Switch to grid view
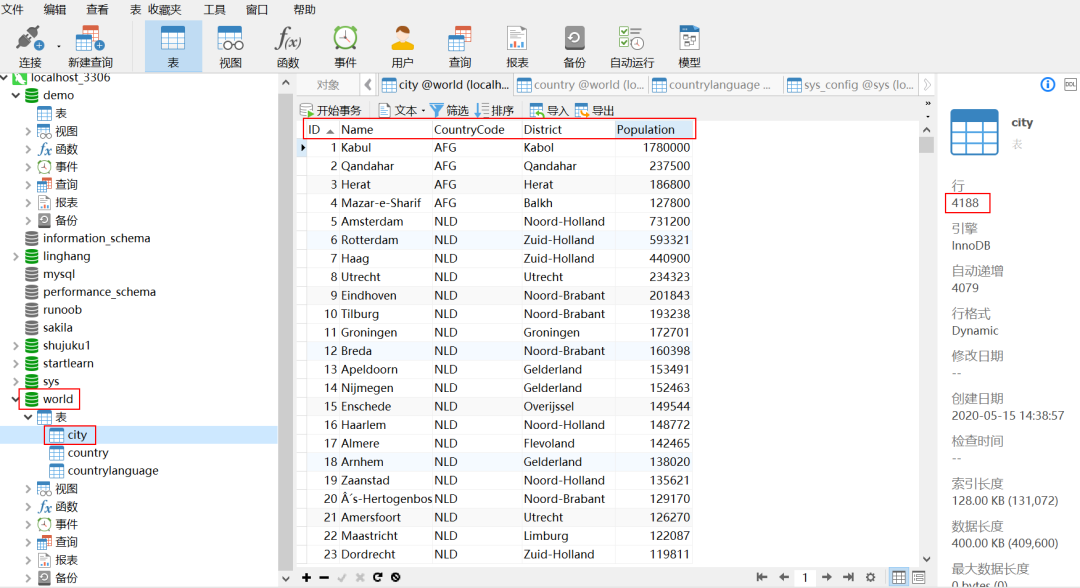 (x=899, y=577)
